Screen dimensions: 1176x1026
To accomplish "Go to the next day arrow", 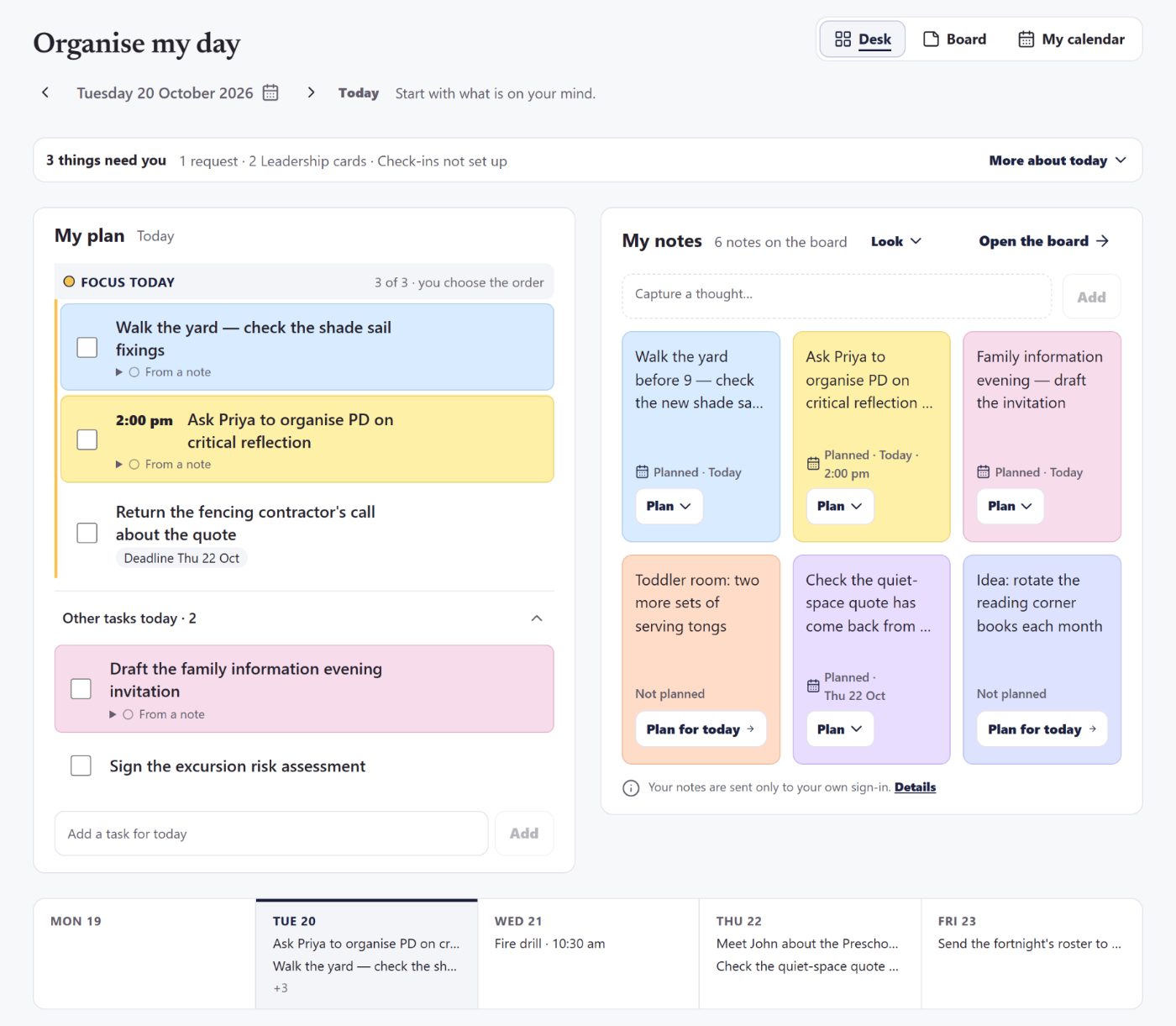I will click(311, 92).
